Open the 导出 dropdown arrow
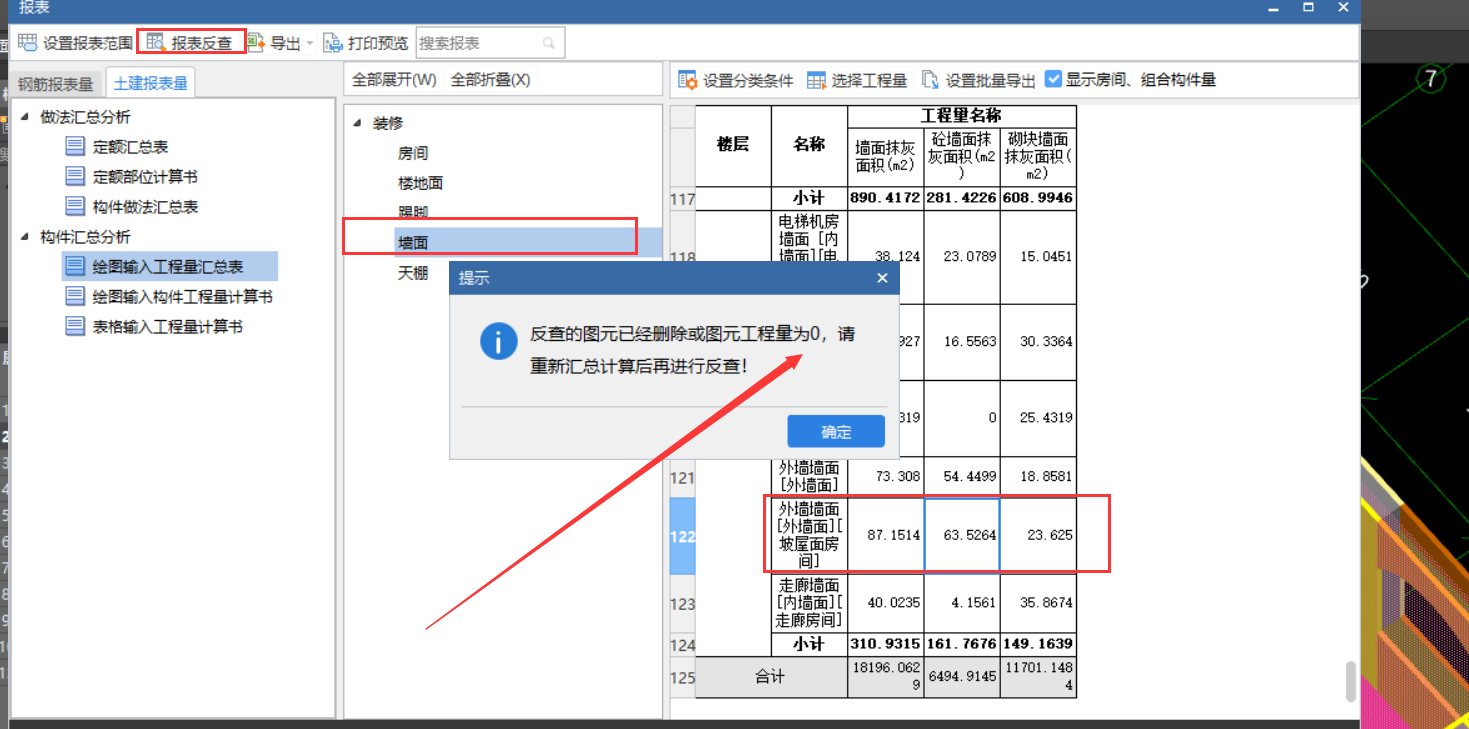Viewport: 1469px width, 729px height. pos(310,44)
